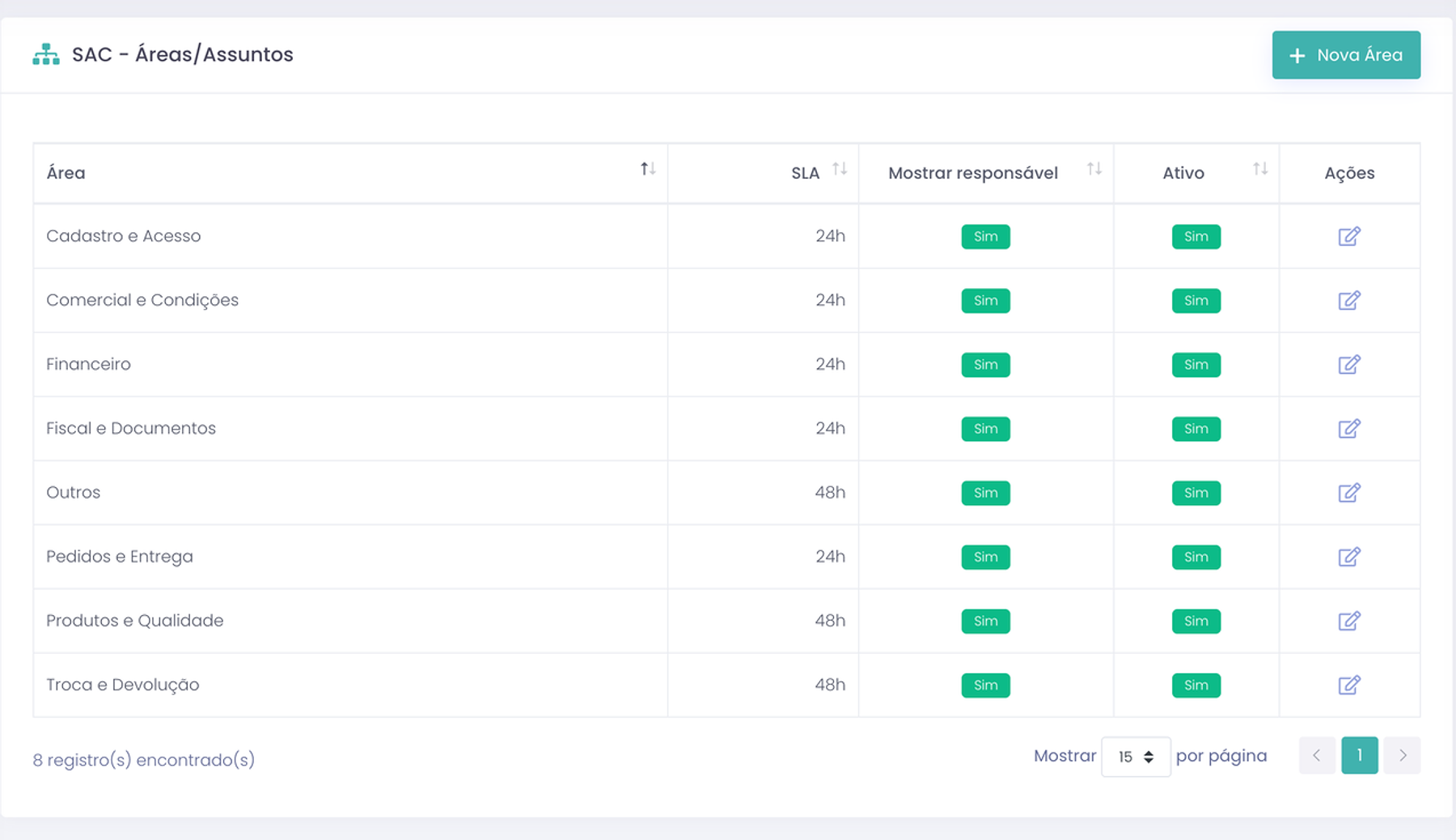
Task: Click the Ativo column header label
Action: click(x=1183, y=173)
